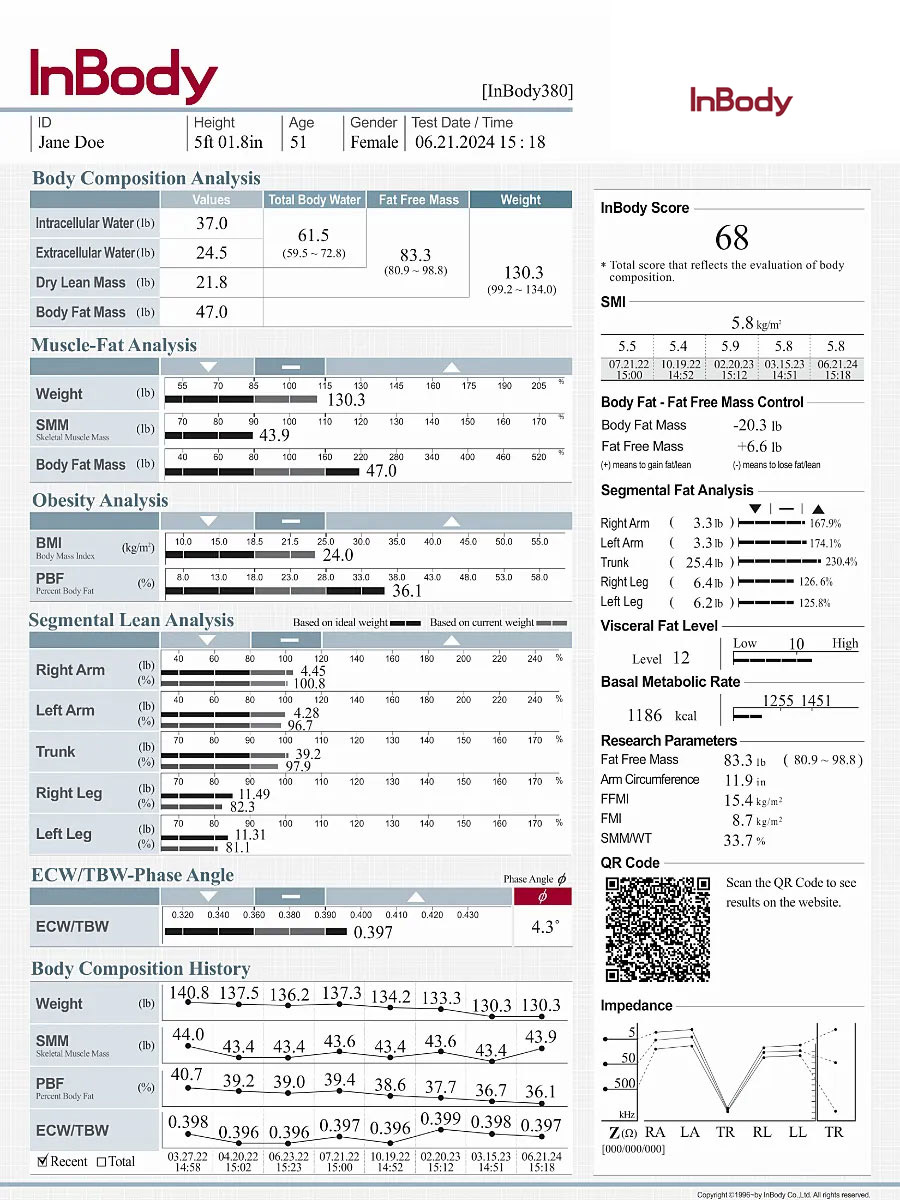900x1200 pixels.
Task: Click the Jane Doe ID field
Action: pyautogui.click(x=71, y=142)
